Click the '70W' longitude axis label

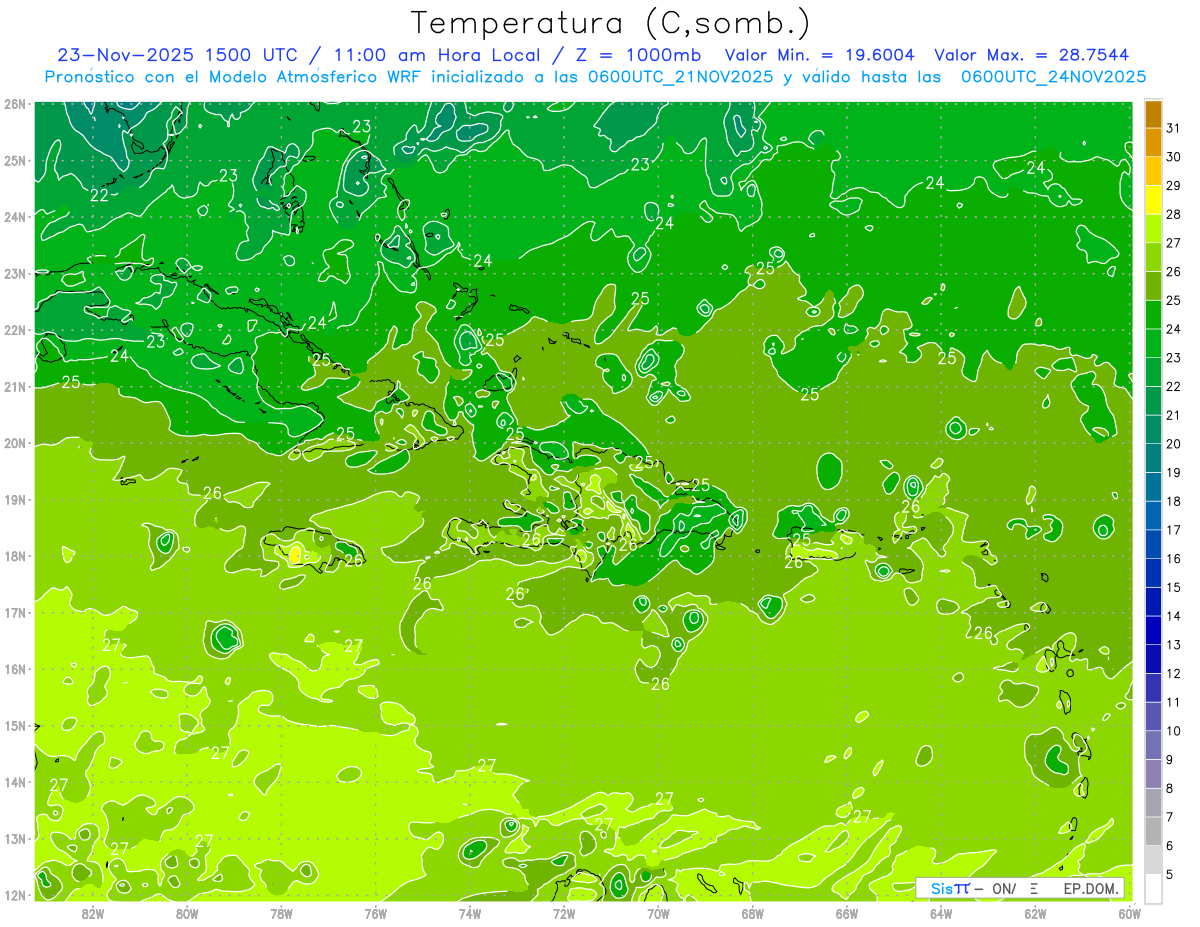click(658, 912)
